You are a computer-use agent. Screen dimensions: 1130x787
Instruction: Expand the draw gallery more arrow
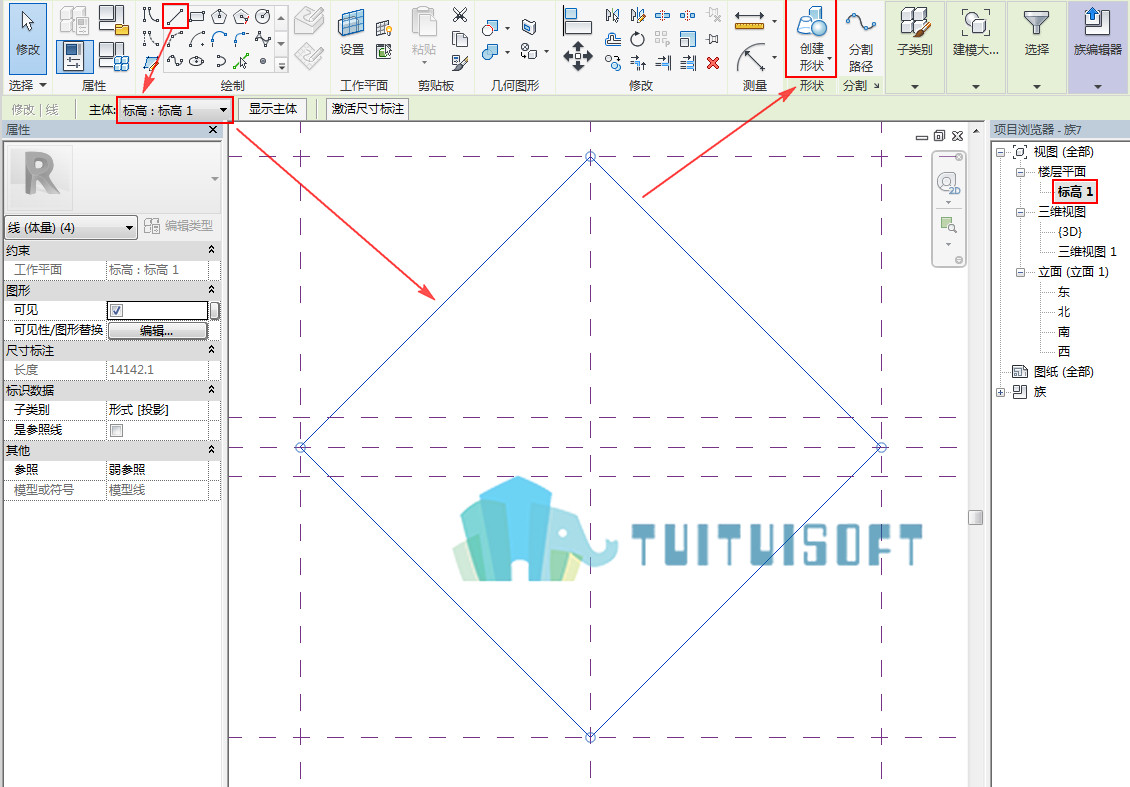pos(282,65)
